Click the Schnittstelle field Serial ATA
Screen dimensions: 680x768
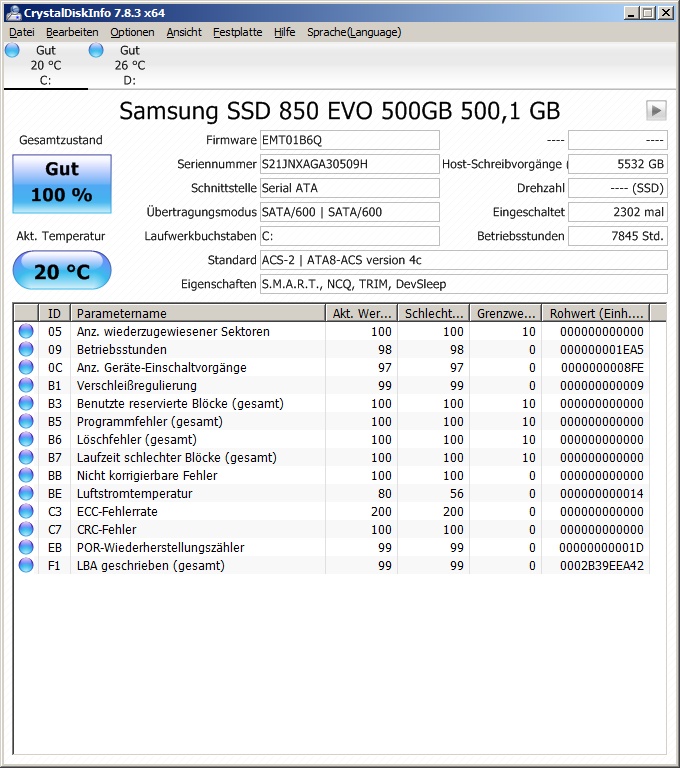(350, 188)
